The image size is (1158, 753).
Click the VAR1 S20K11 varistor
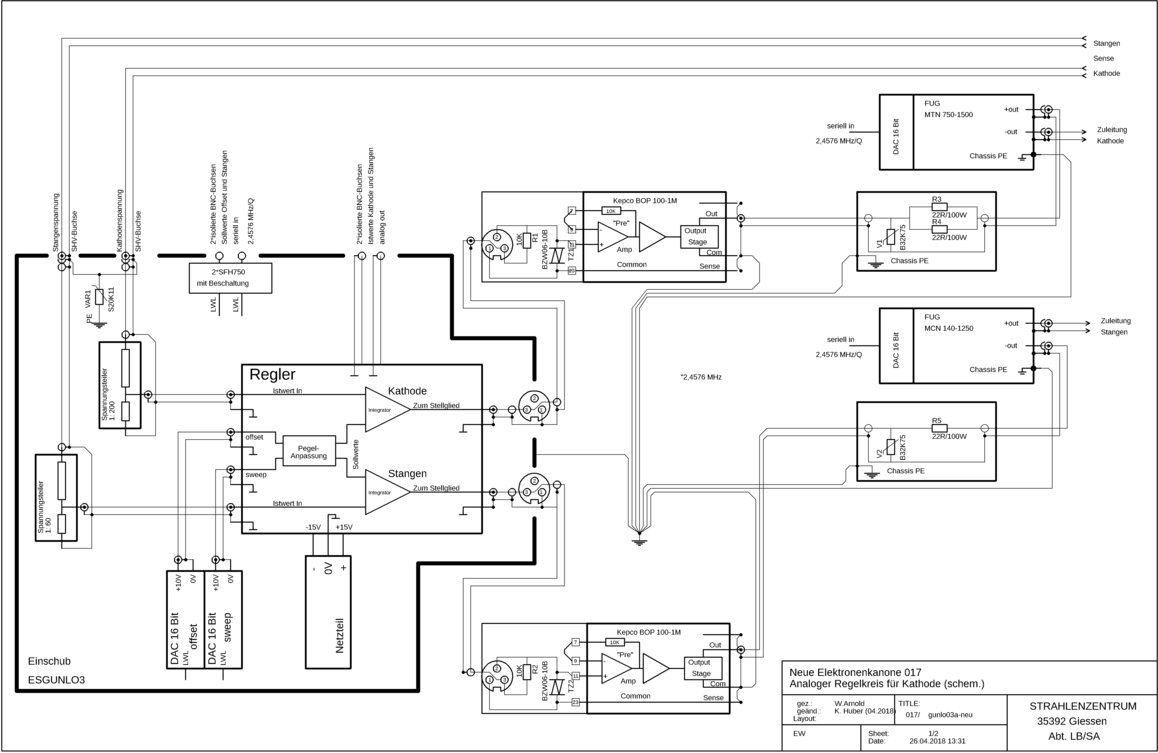(98, 298)
